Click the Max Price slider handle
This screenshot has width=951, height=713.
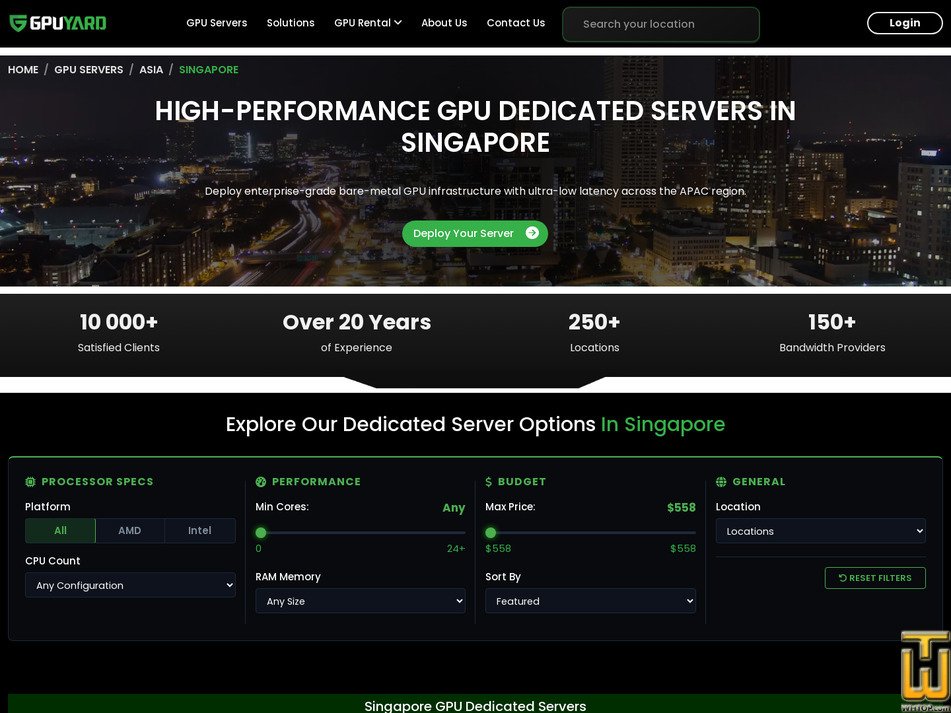(x=491, y=533)
